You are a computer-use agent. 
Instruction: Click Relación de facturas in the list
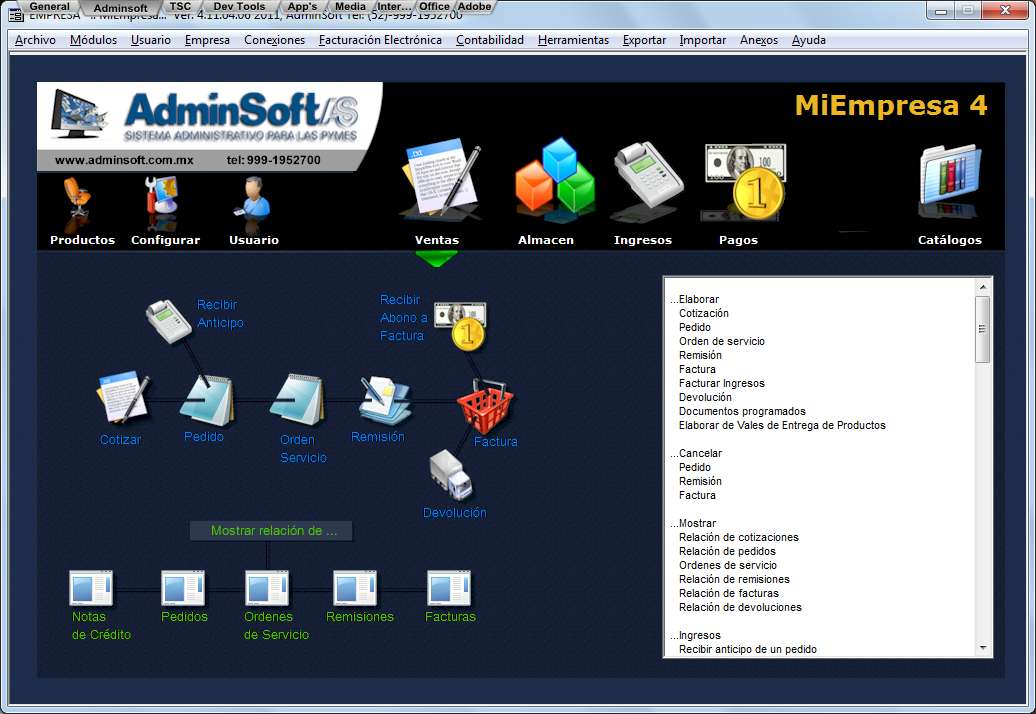point(729,593)
